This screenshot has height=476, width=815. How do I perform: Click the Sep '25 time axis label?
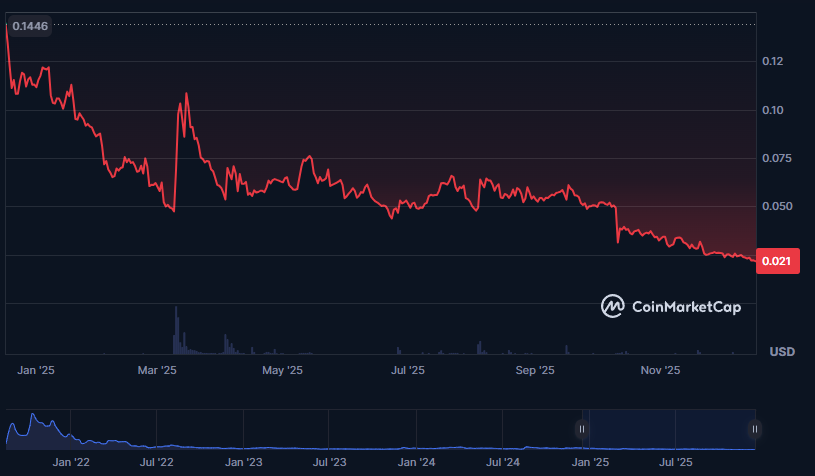coord(535,371)
